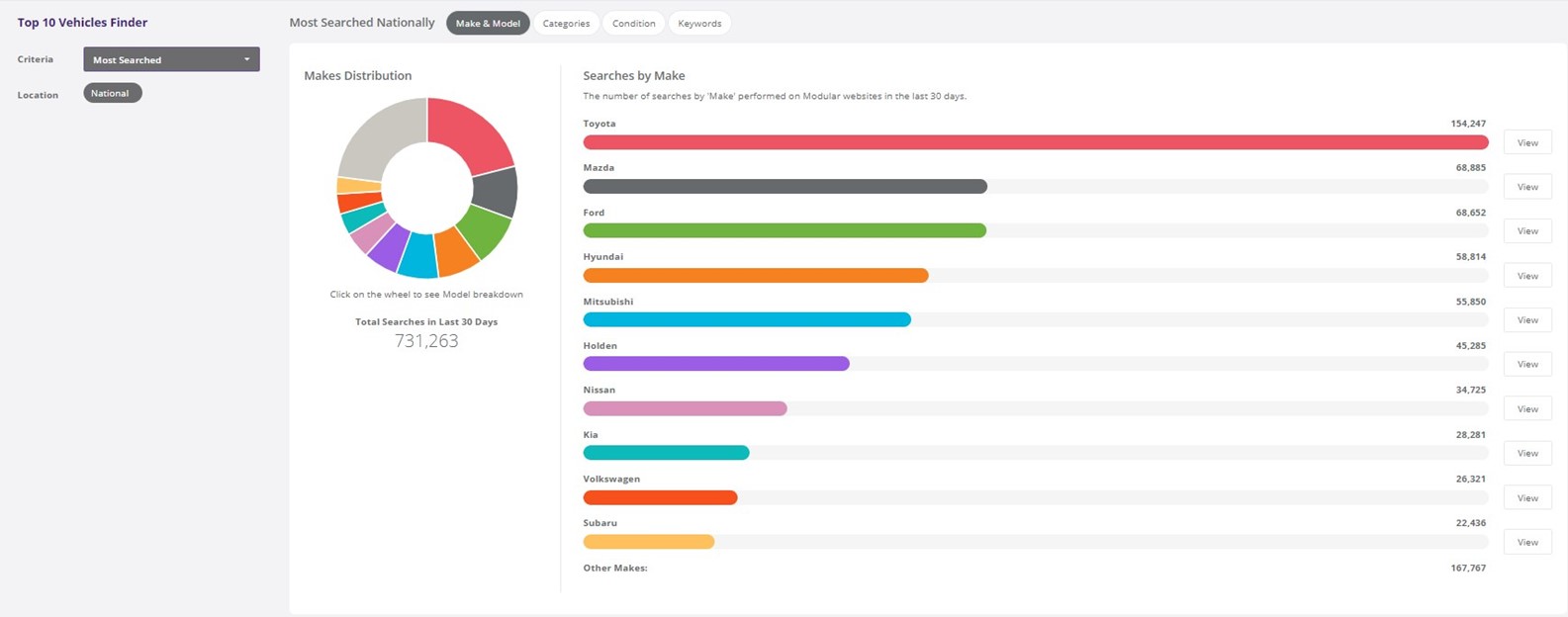Click View button for Kia

1527,453
